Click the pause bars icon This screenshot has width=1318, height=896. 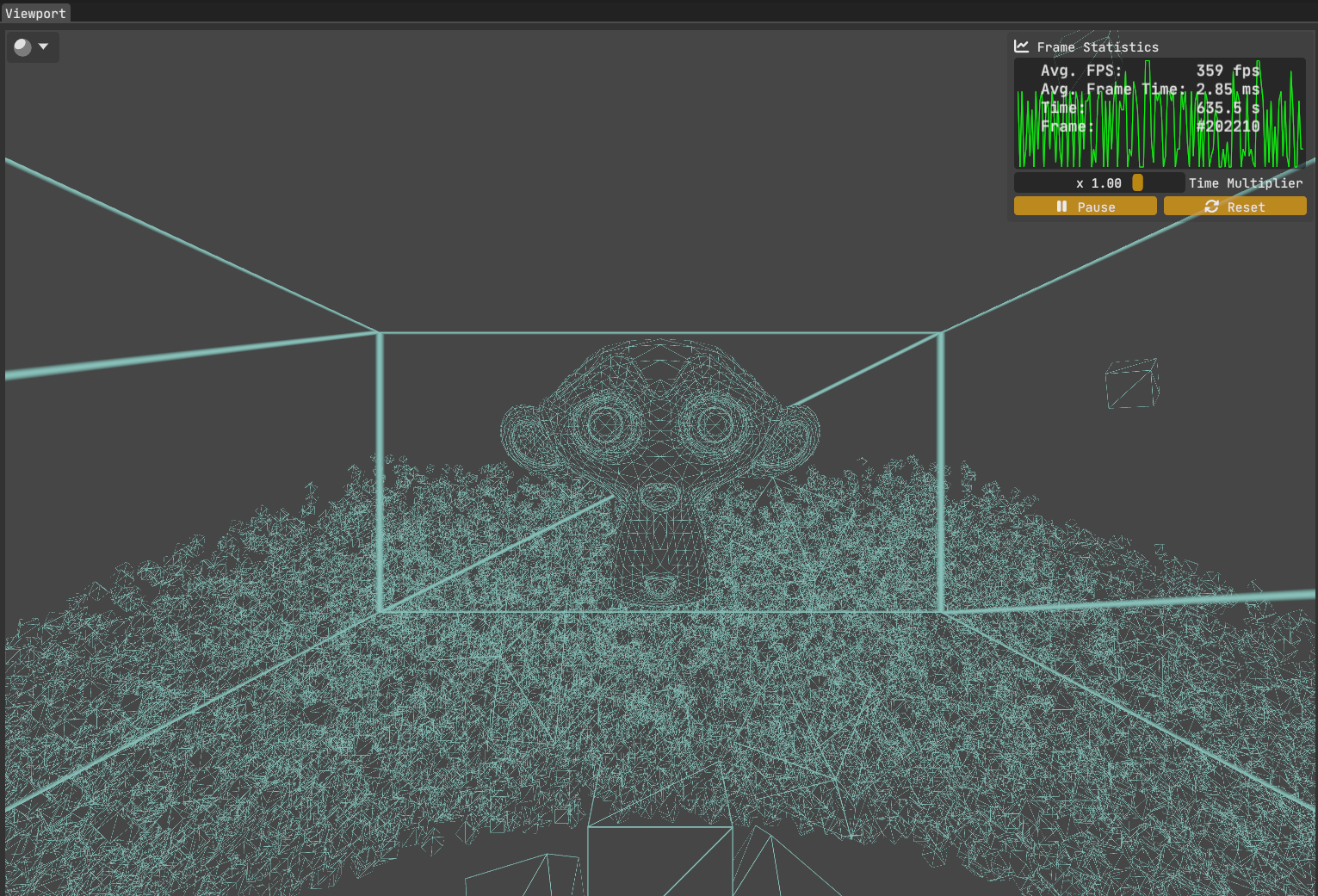1061,207
